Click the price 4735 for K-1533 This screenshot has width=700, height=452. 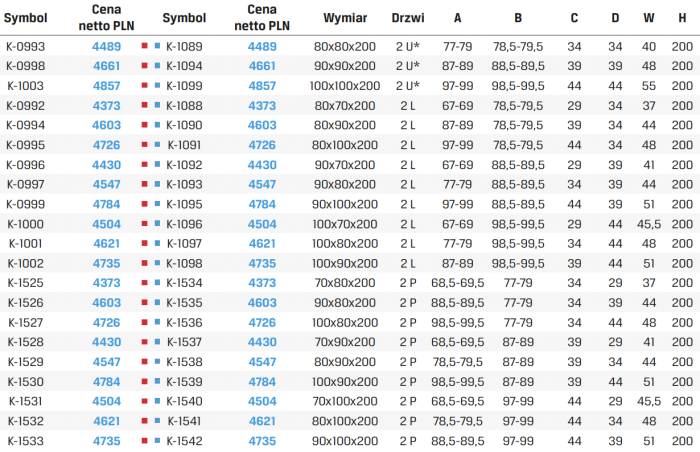[x=106, y=441]
